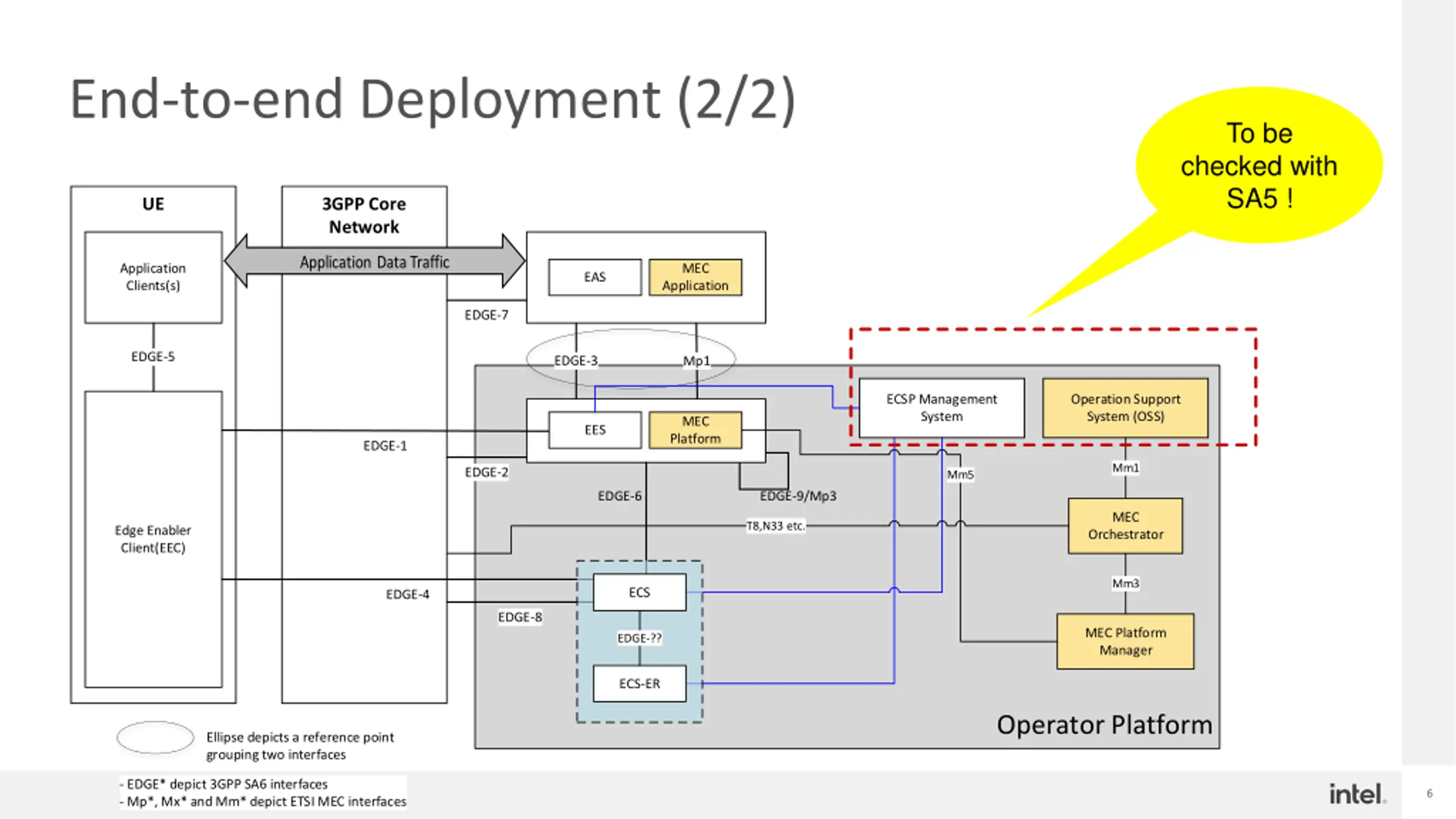Click the T8,N33 etc. label
Image resolution: width=1456 pixels, height=819 pixels.
776,526
